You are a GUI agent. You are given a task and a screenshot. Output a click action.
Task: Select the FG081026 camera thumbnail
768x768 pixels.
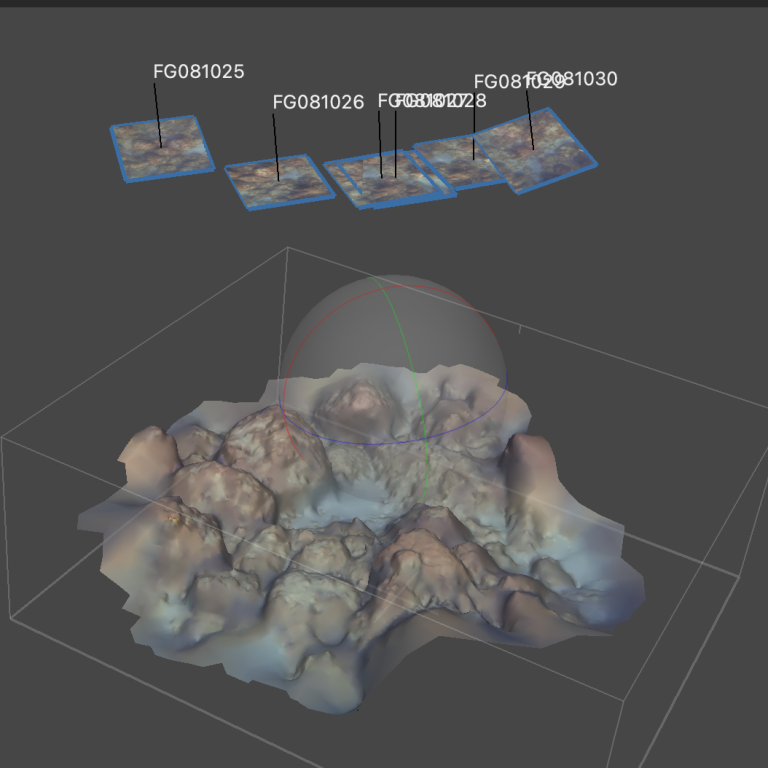278,181
